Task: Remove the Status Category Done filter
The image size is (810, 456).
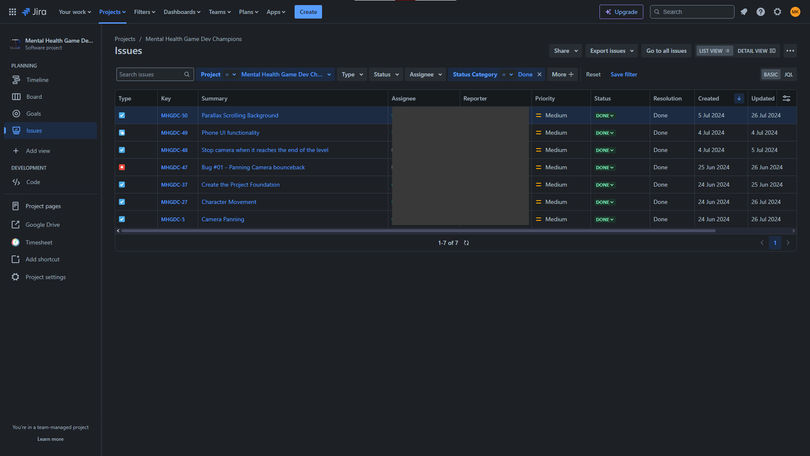Action: click(539, 74)
